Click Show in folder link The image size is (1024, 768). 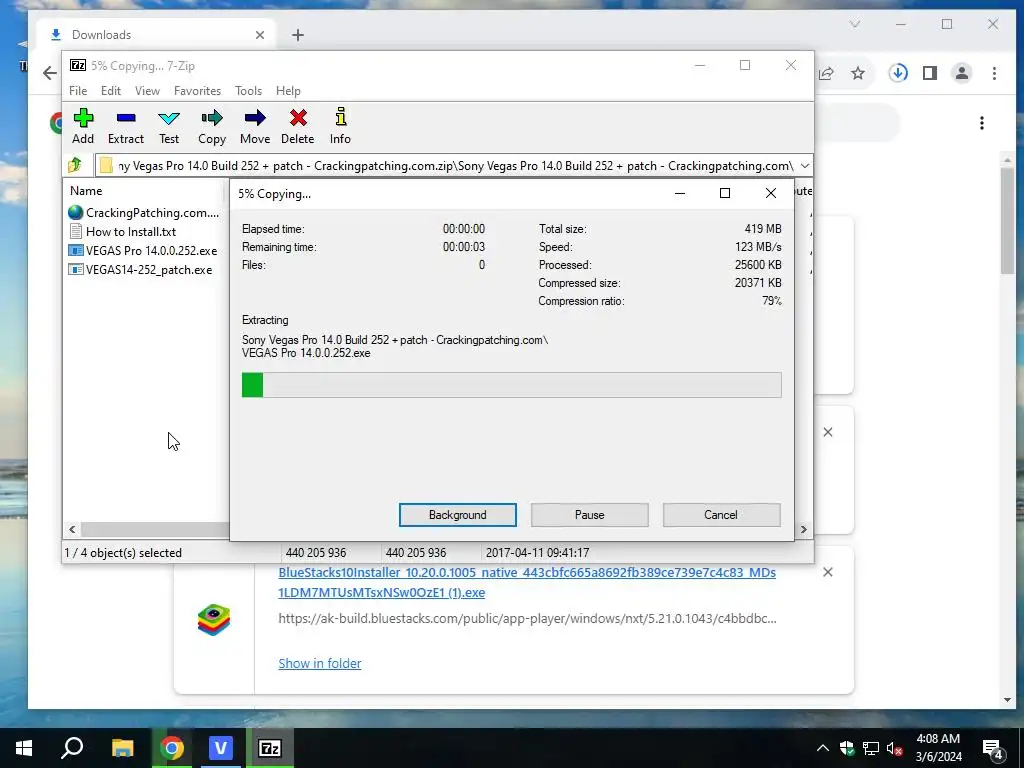[319, 663]
